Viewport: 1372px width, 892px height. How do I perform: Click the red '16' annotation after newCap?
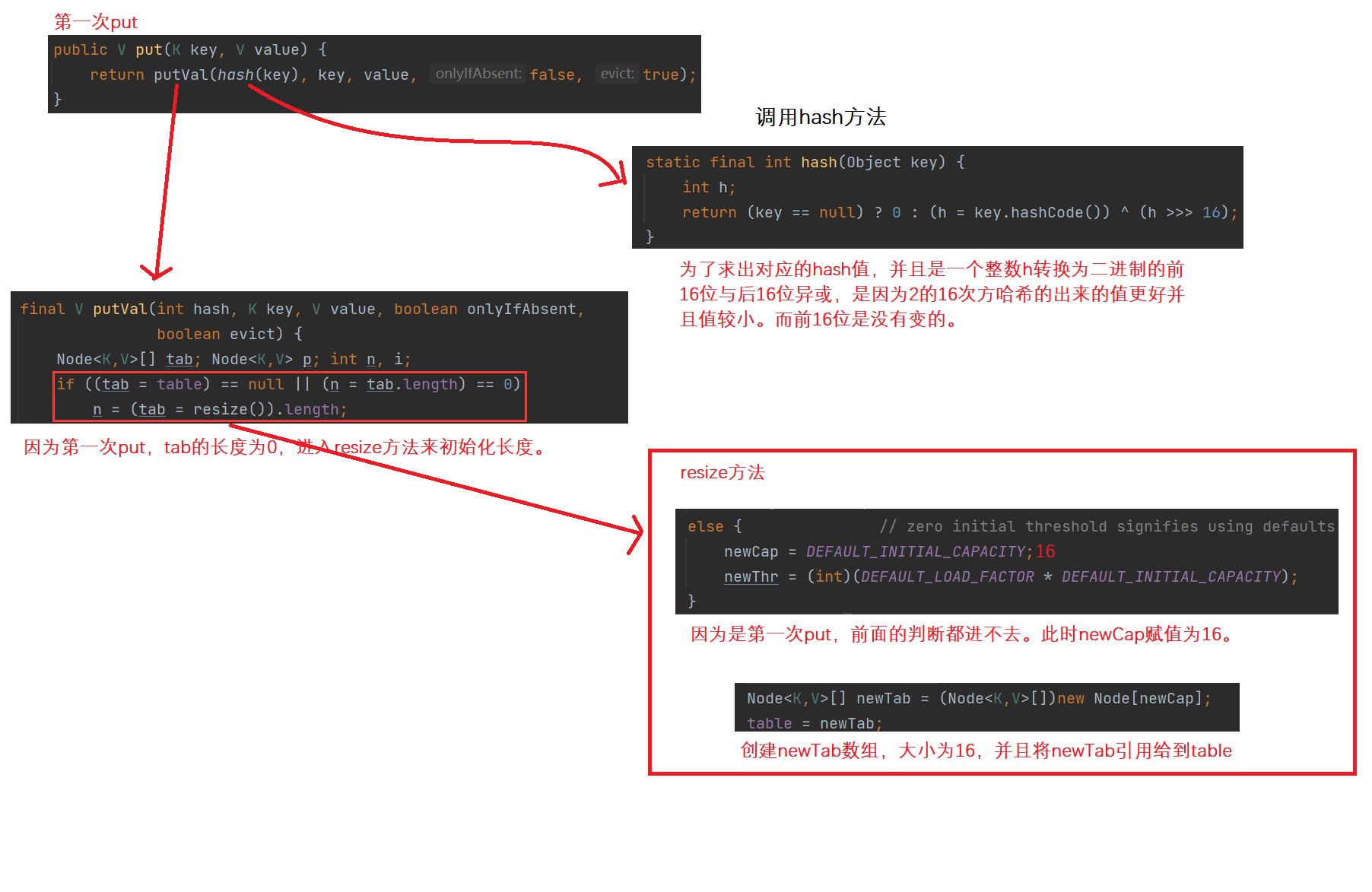[1046, 551]
